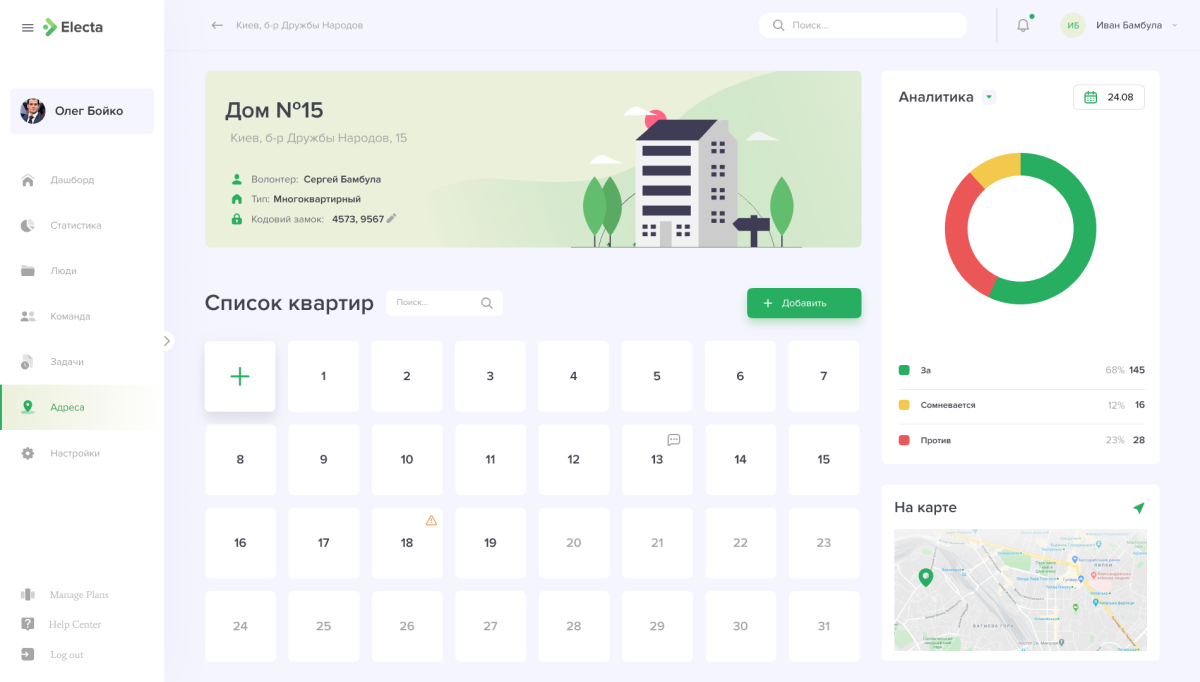Open the 24.08 date picker
Viewport: 1200px width, 682px height.
click(1109, 97)
